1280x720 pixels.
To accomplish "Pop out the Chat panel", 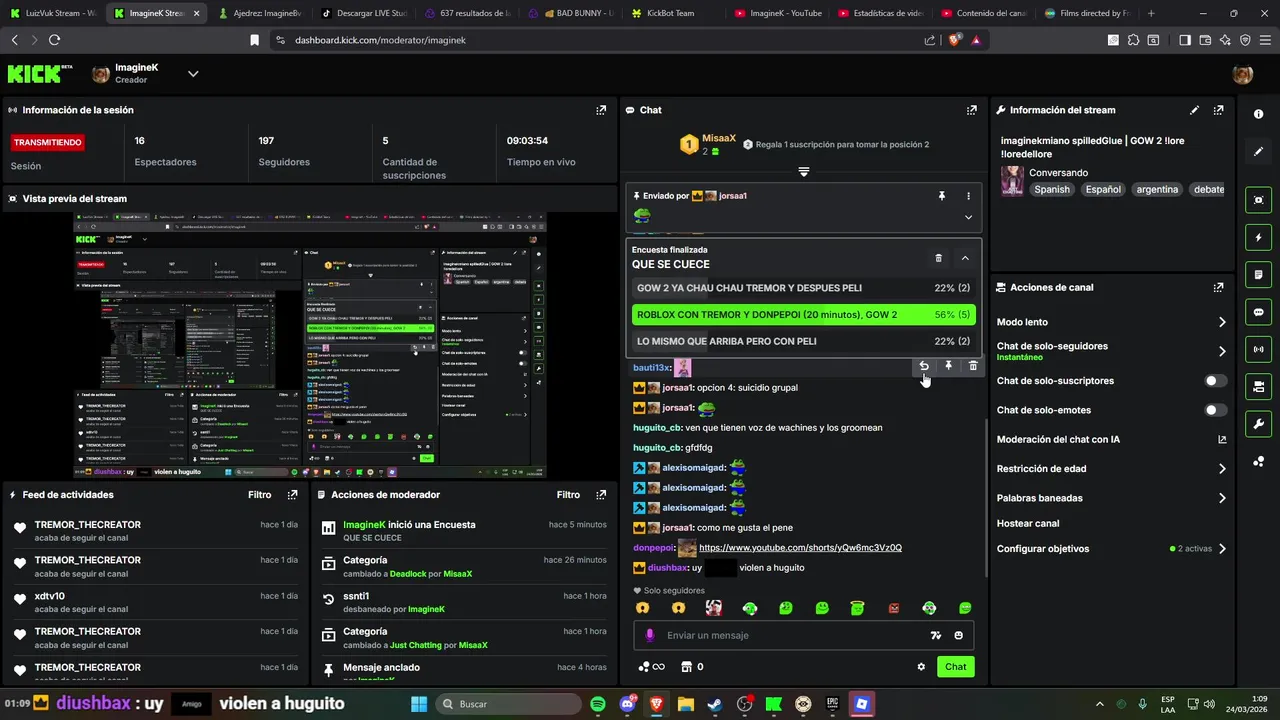I will tap(971, 110).
